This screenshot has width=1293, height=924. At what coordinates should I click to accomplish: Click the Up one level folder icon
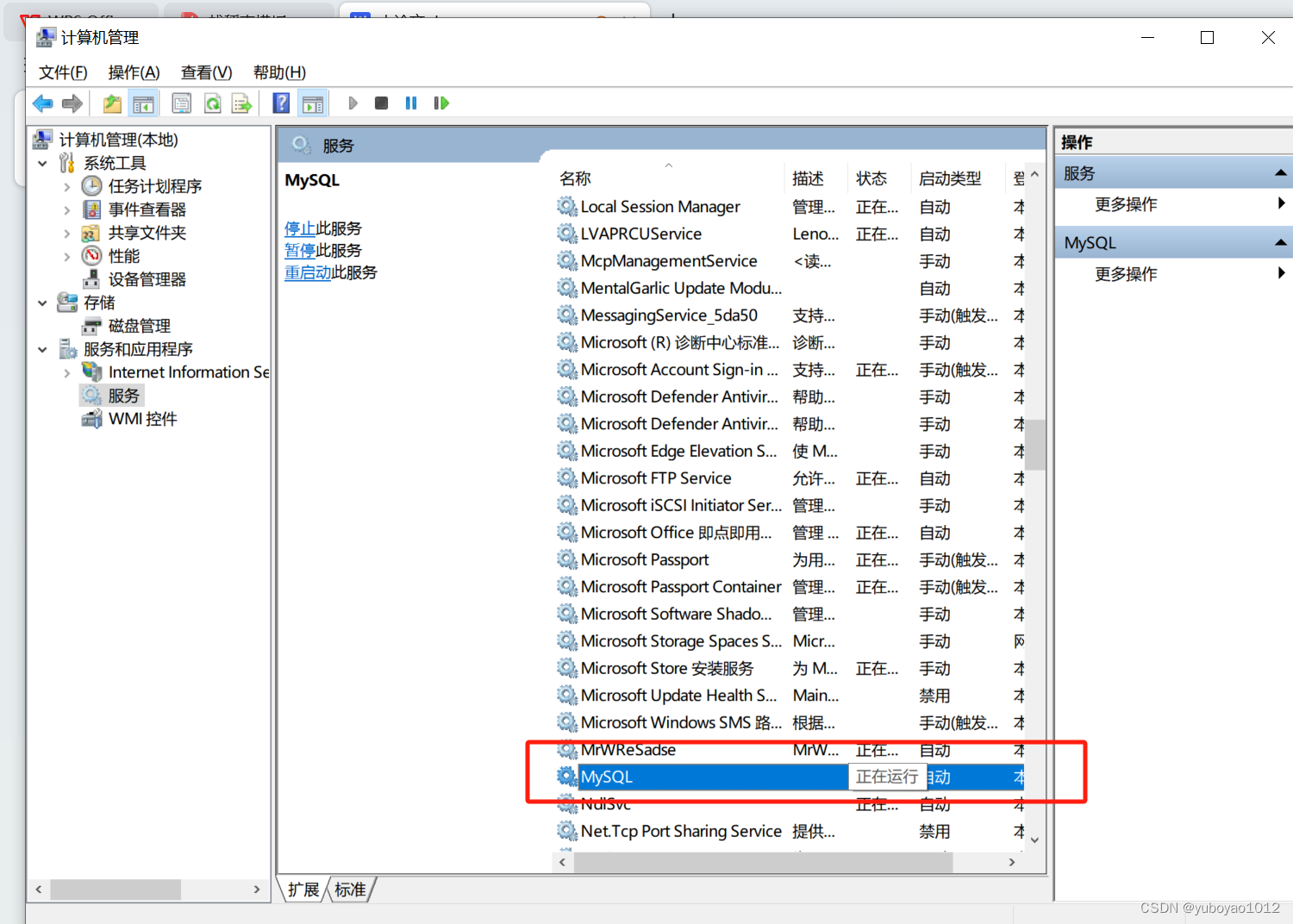coord(113,103)
